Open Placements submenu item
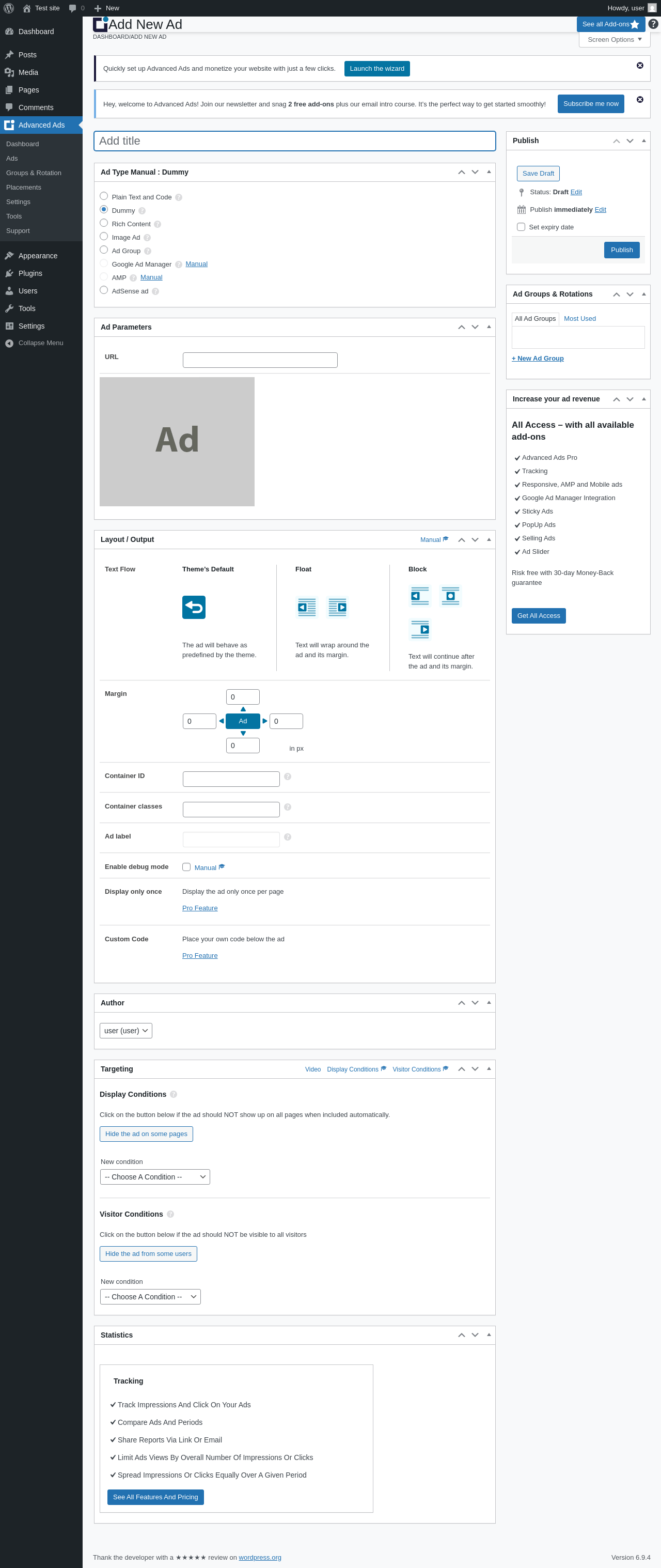661x1568 pixels. pyautogui.click(x=24, y=188)
